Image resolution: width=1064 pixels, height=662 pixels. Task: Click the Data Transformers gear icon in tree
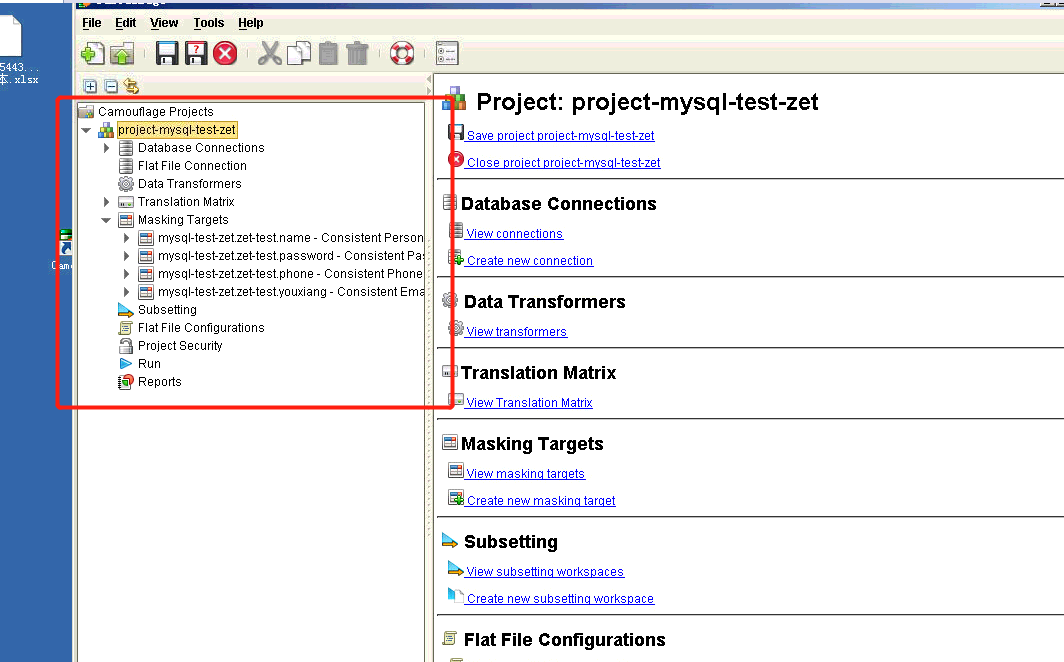tap(126, 184)
